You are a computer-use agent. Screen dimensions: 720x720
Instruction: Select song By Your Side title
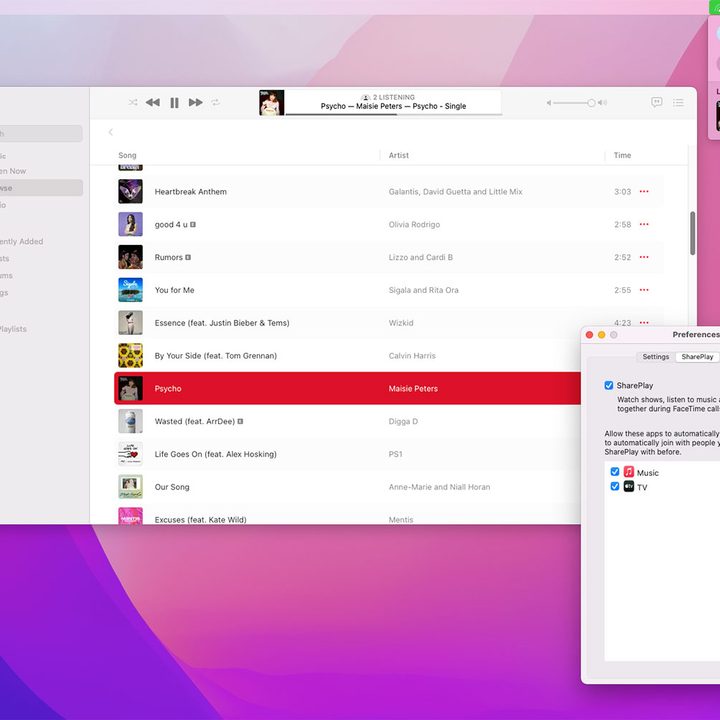pyautogui.click(x=216, y=356)
